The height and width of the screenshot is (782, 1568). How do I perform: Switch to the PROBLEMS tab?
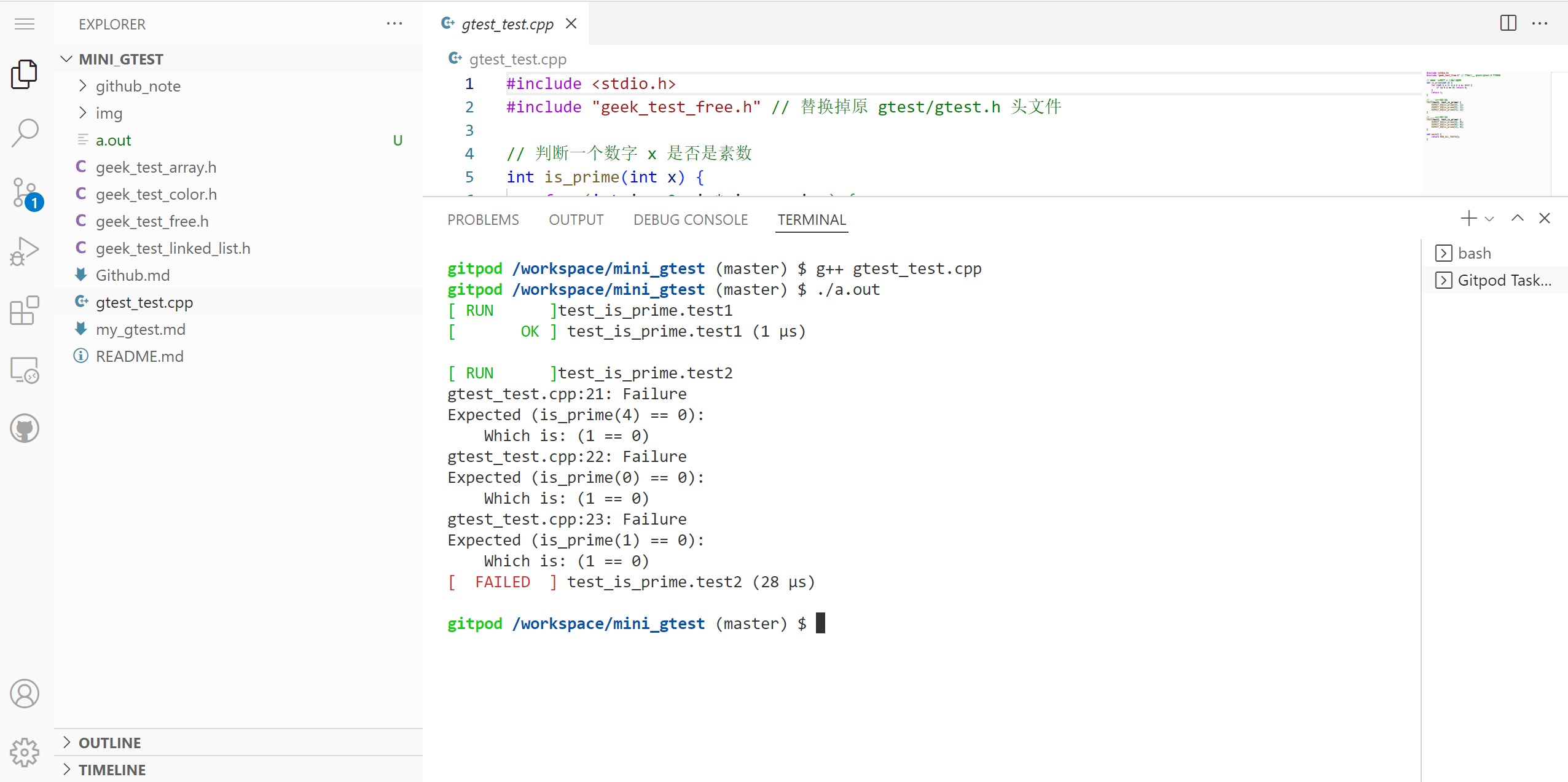(x=483, y=220)
